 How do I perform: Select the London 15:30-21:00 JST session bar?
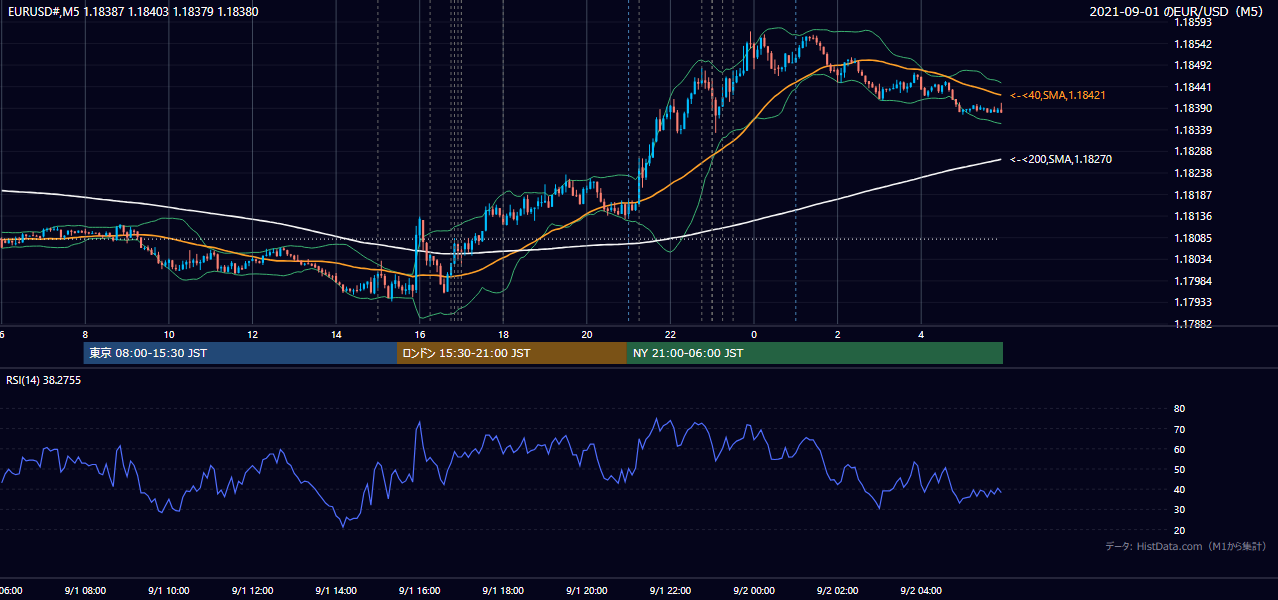click(x=512, y=353)
